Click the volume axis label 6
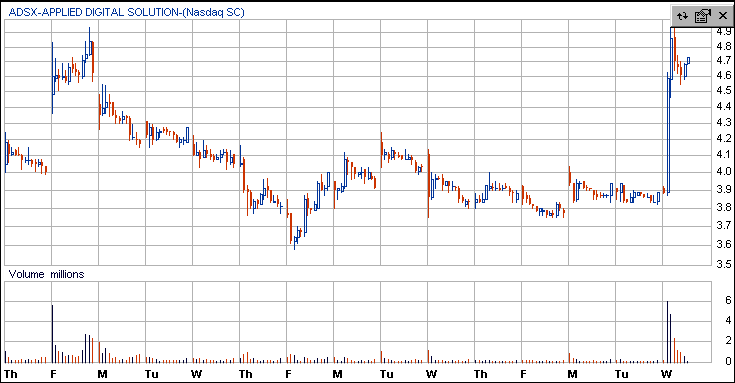 click(728, 300)
